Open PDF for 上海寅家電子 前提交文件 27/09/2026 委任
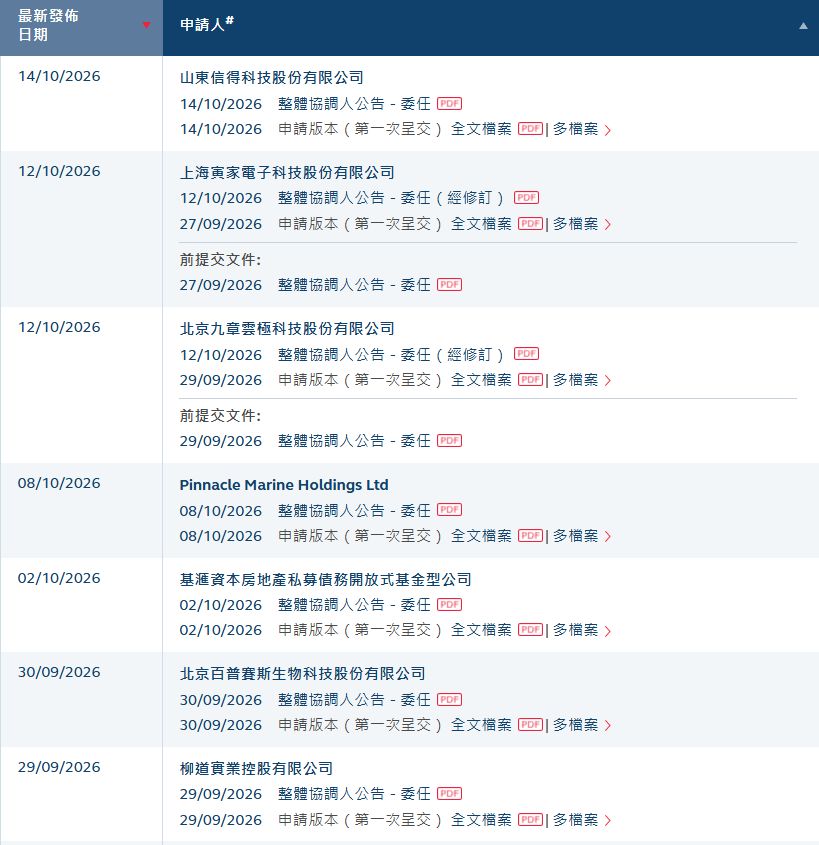Viewport: 819px width, 845px height. click(x=449, y=285)
